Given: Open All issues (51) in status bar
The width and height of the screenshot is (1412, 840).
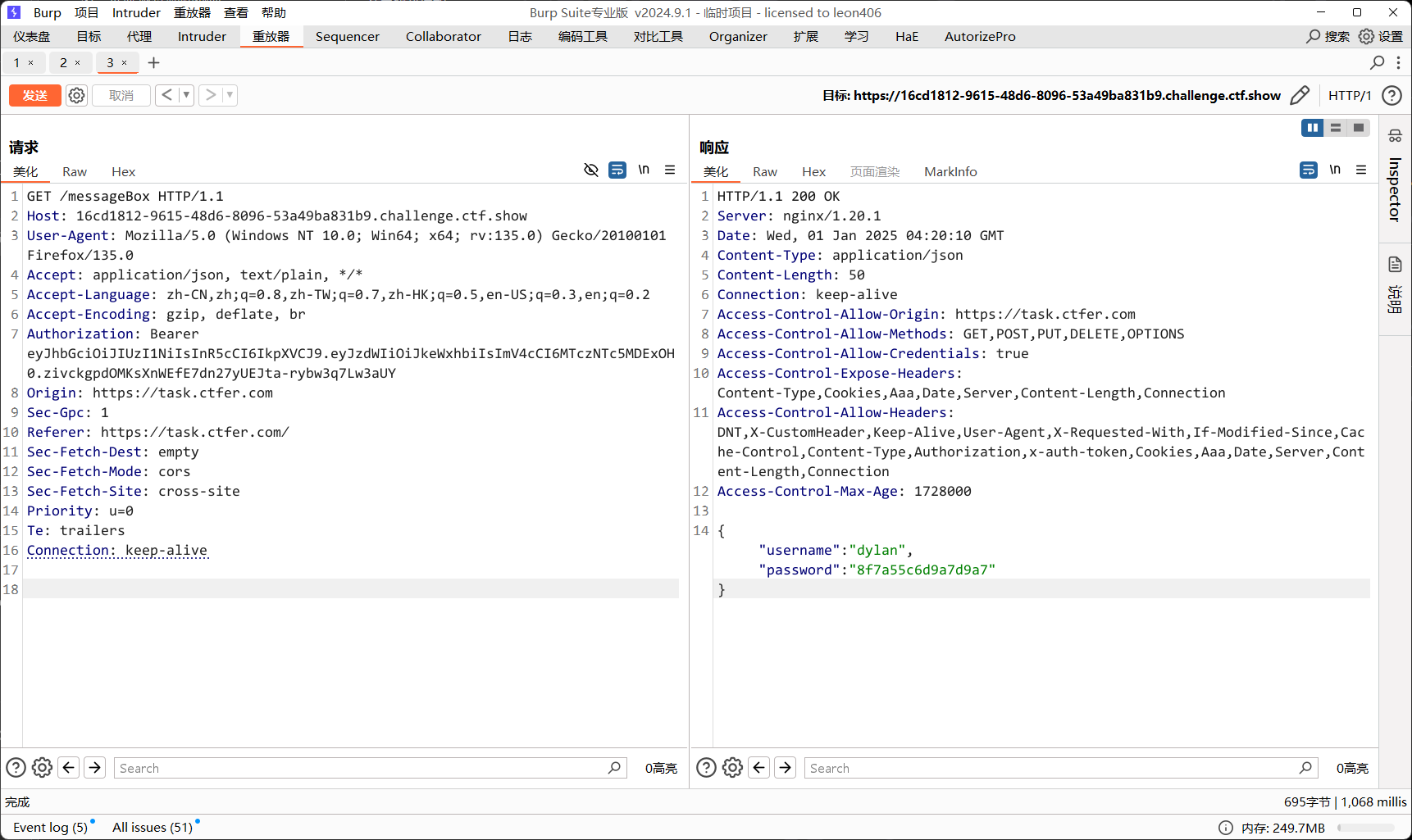Looking at the screenshot, I should [x=153, y=828].
